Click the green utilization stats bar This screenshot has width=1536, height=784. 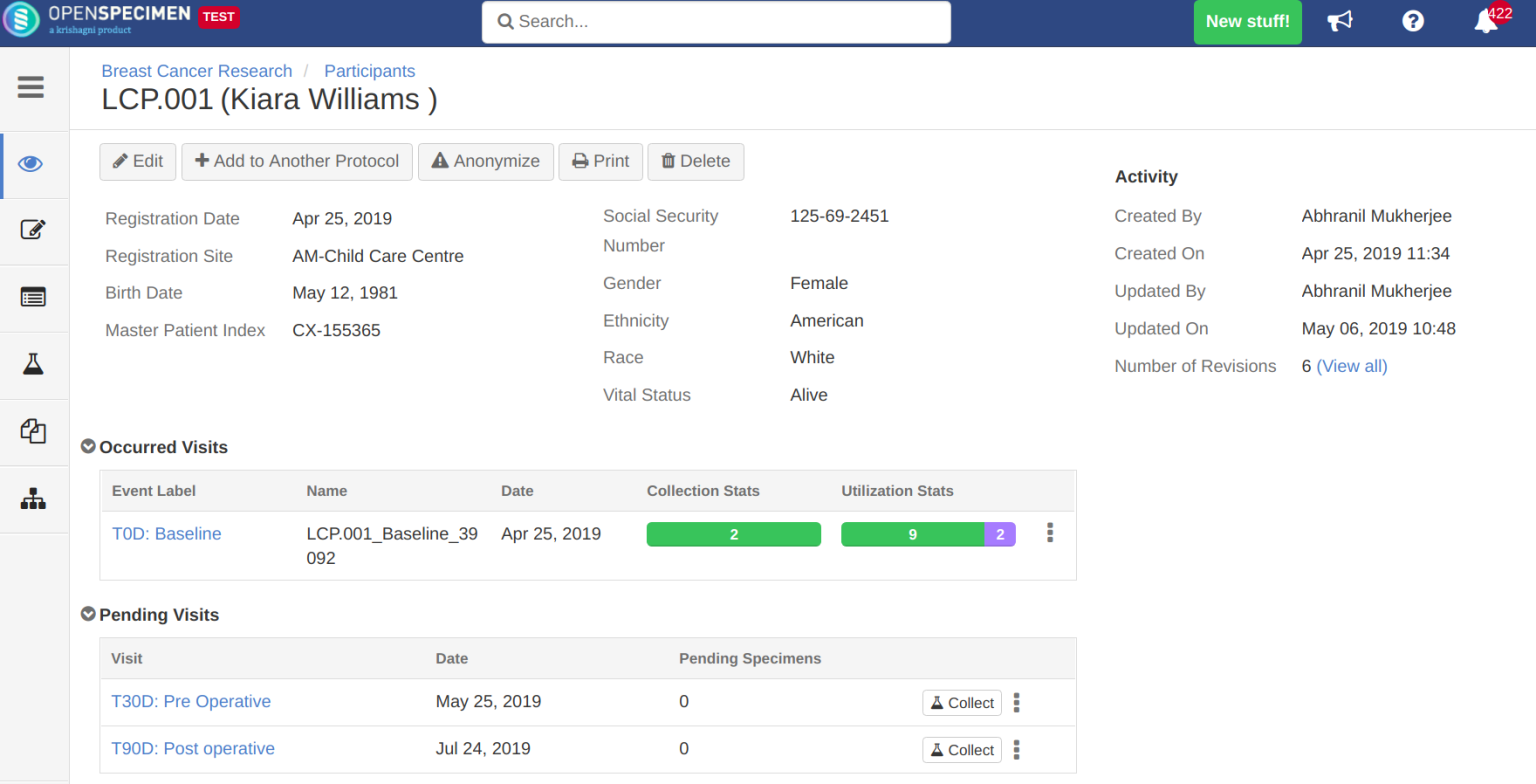click(912, 534)
